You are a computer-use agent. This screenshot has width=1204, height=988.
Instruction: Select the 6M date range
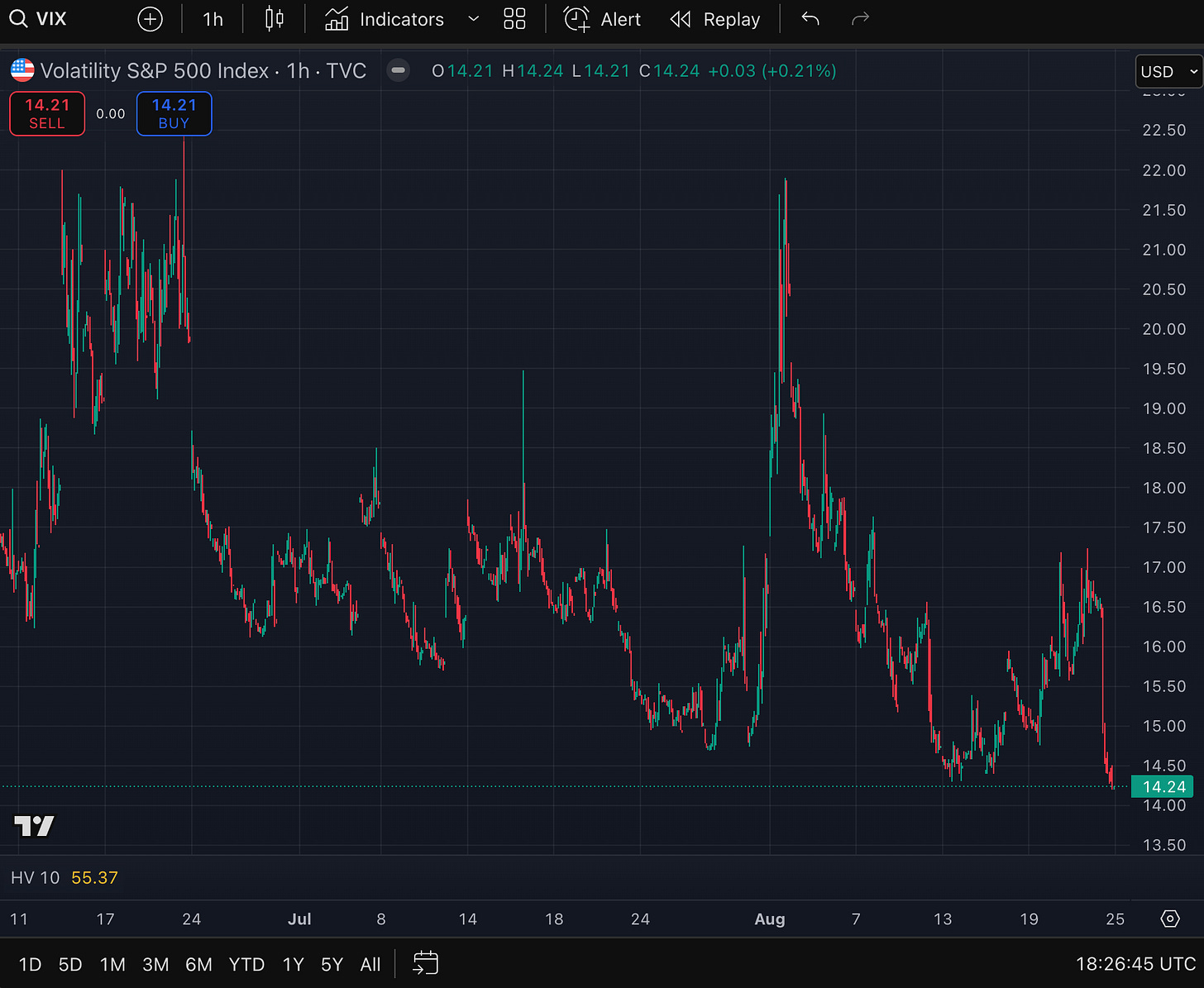point(198,964)
